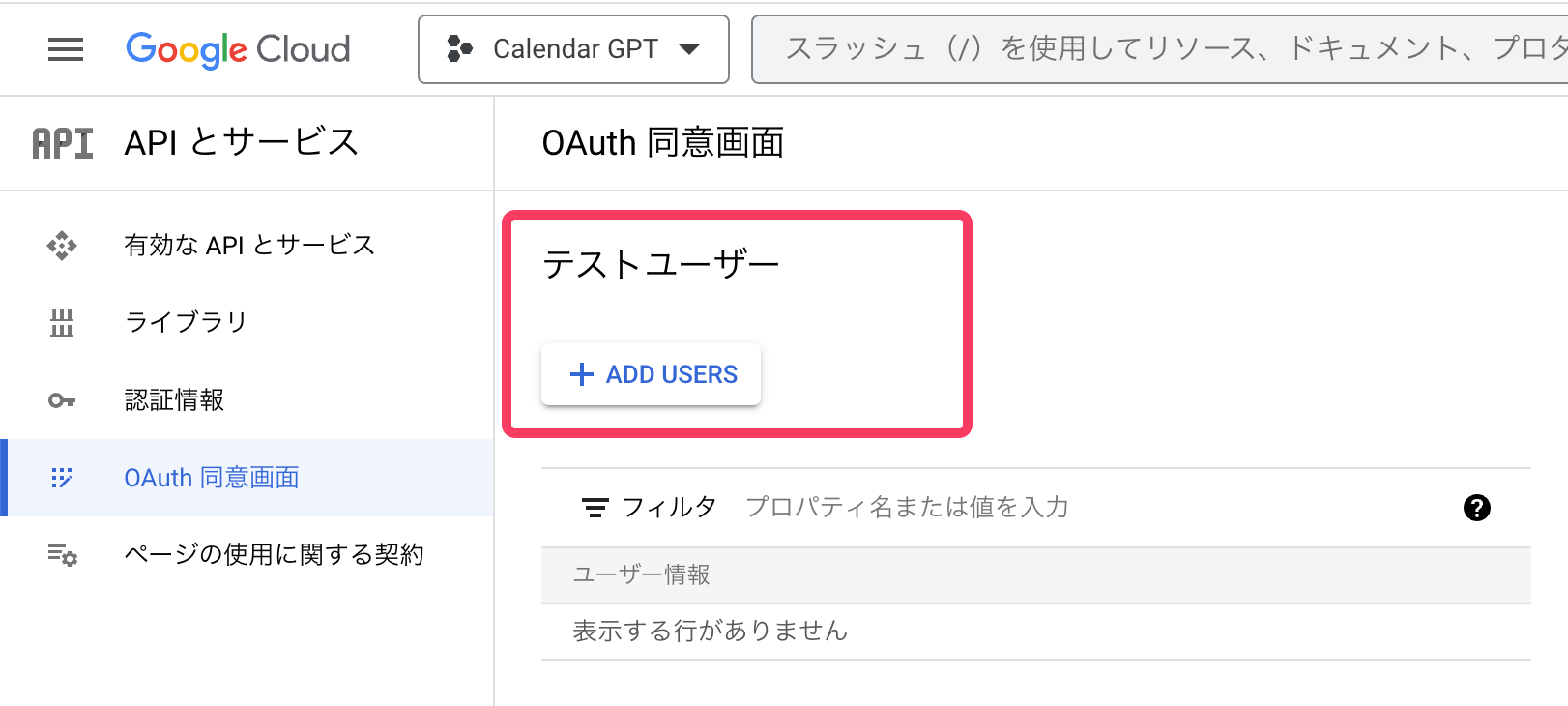This screenshot has height=706, width=1568.
Task: Select OAuth 同意画面 sidebar item
Action: pos(212,478)
